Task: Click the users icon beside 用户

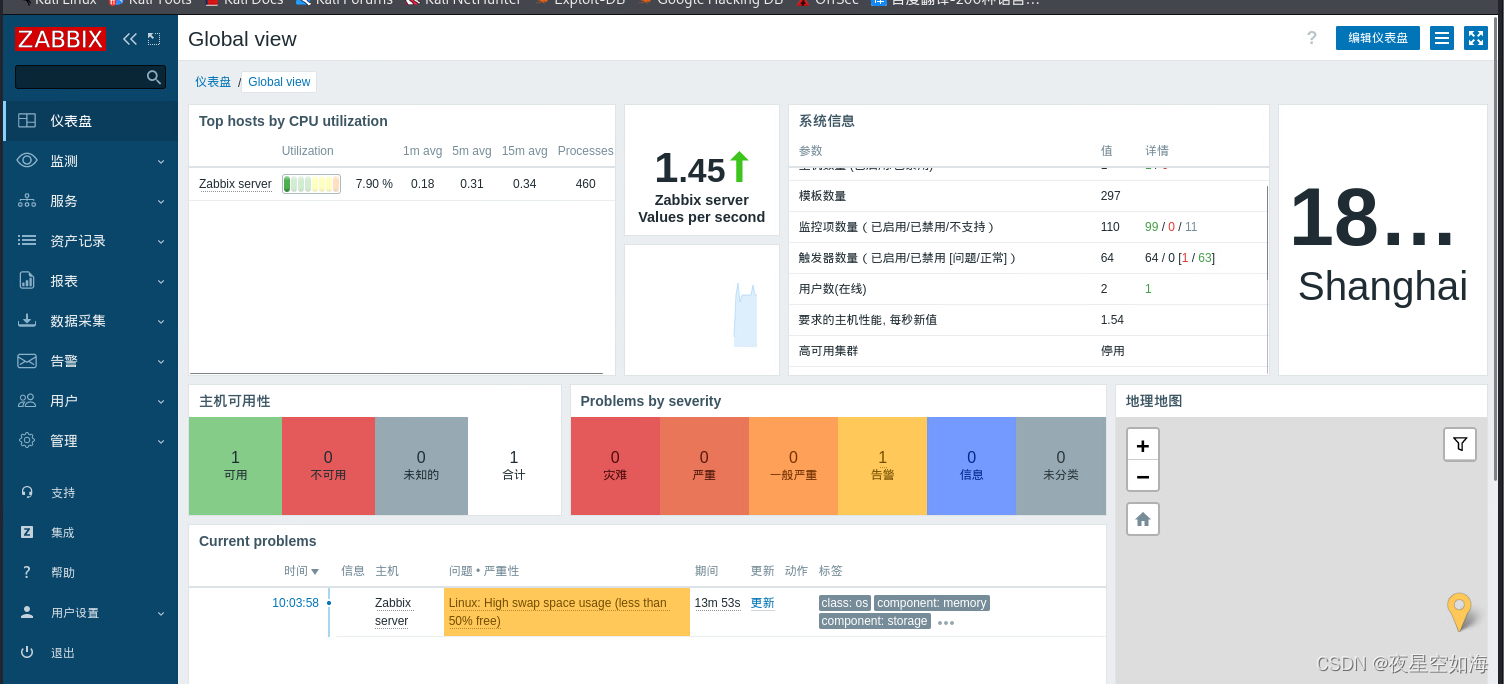Action: click(27, 401)
